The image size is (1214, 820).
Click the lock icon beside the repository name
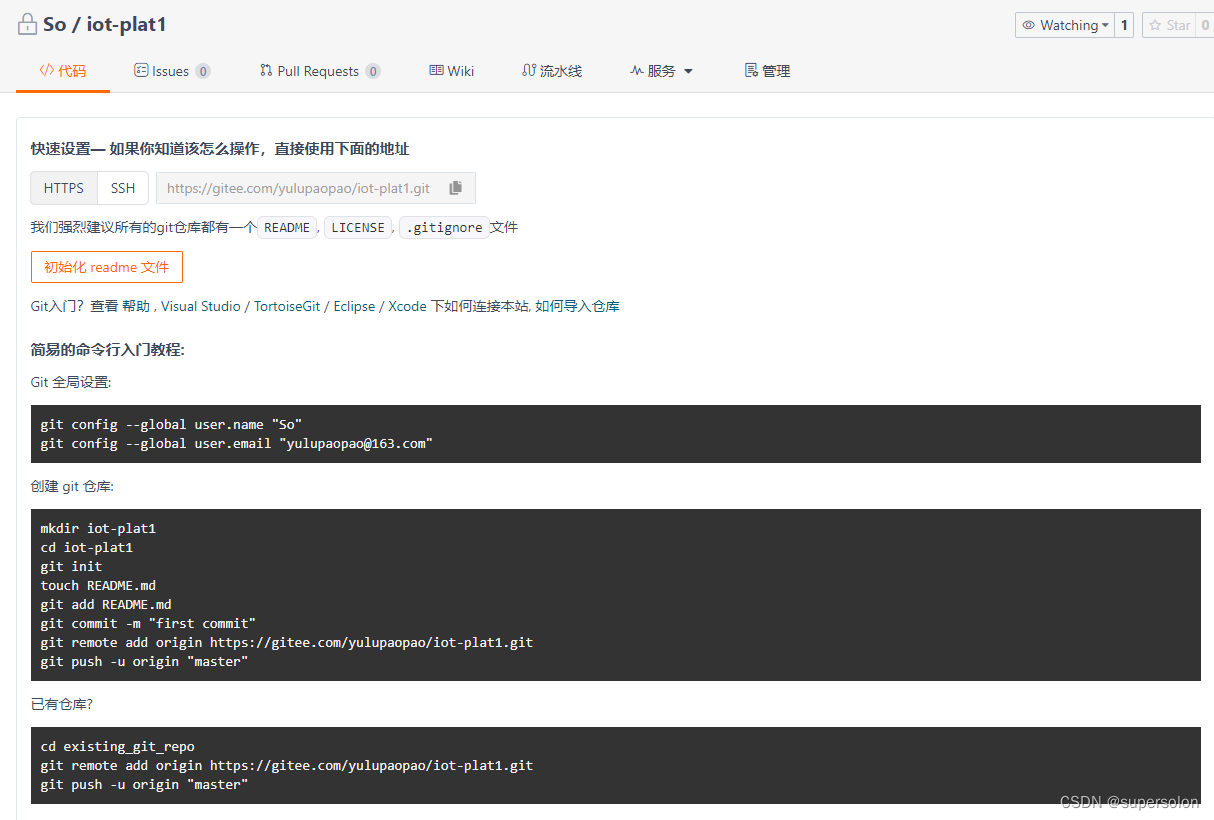26,23
